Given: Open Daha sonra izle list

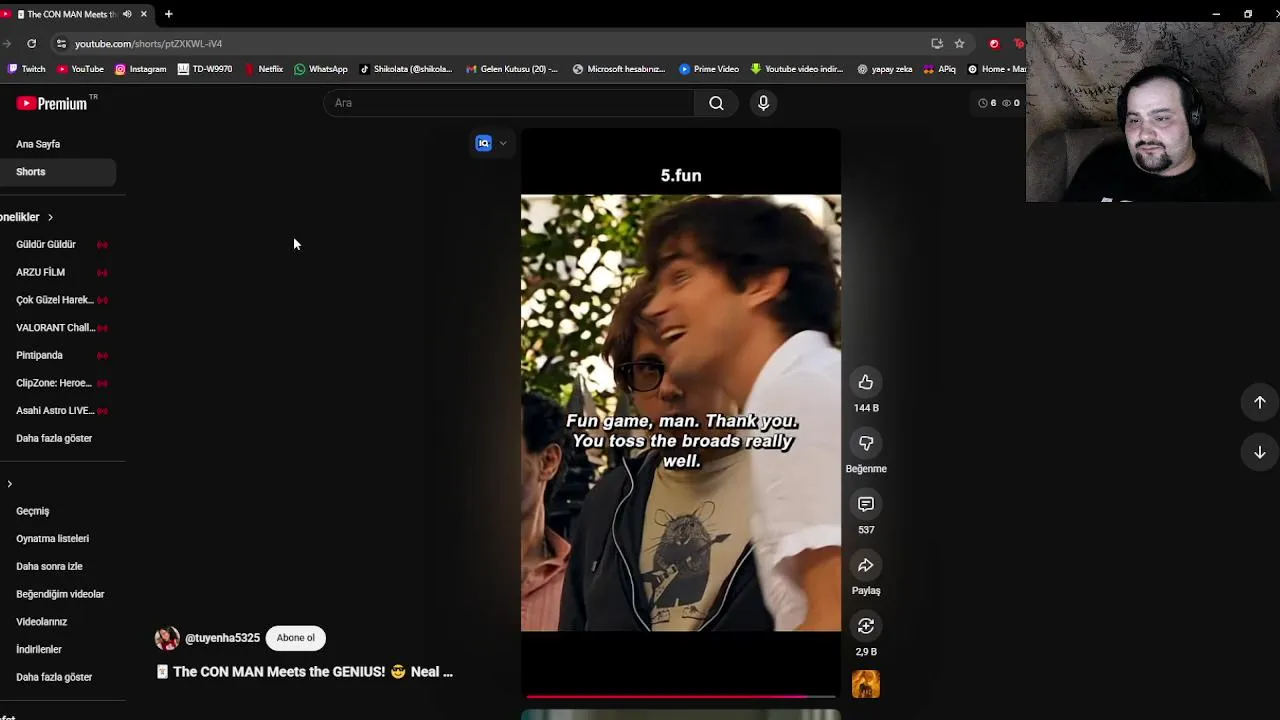Looking at the screenshot, I should coord(49,566).
